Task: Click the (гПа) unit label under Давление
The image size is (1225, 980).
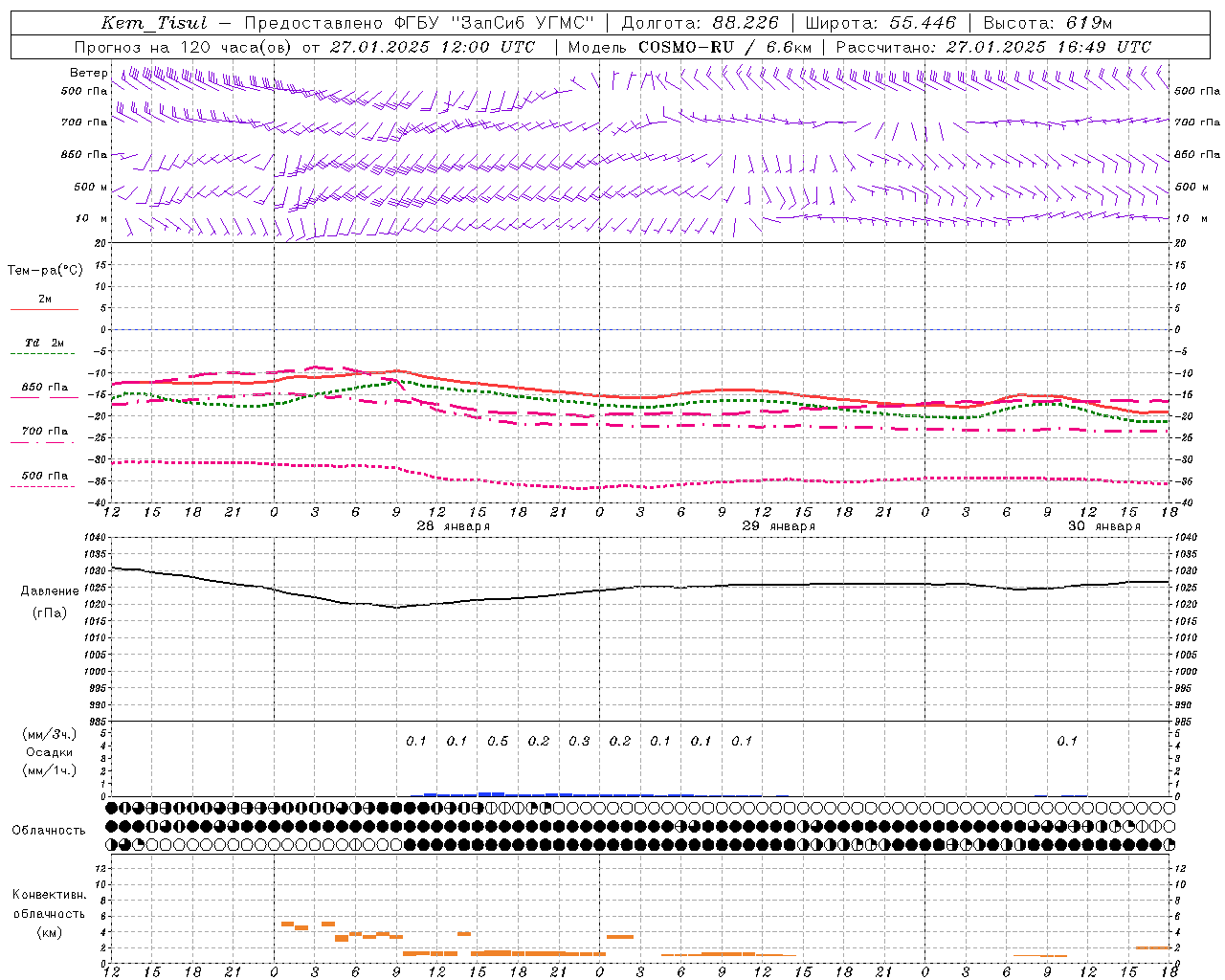Action: click(x=50, y=613)
